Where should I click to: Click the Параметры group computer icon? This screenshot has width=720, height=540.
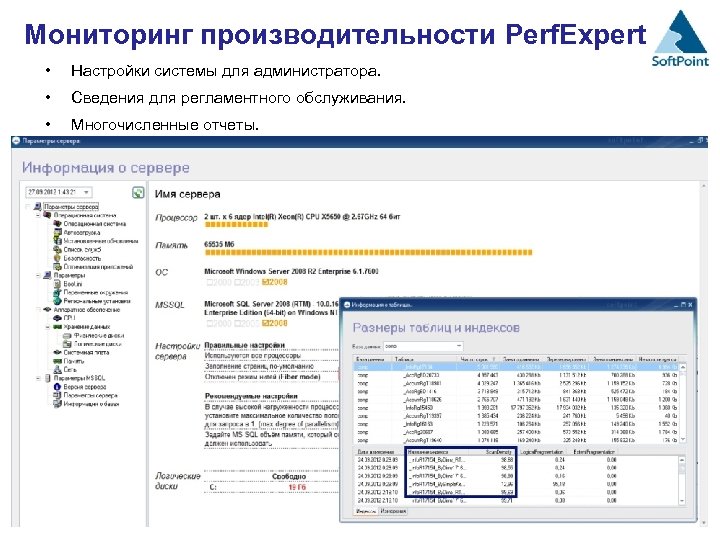click(47, 275)
